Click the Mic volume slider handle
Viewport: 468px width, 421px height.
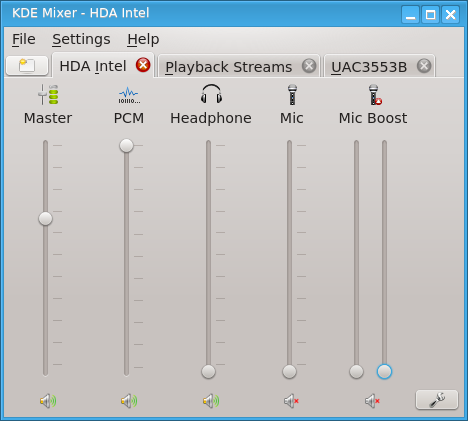(x=289, y=371)
